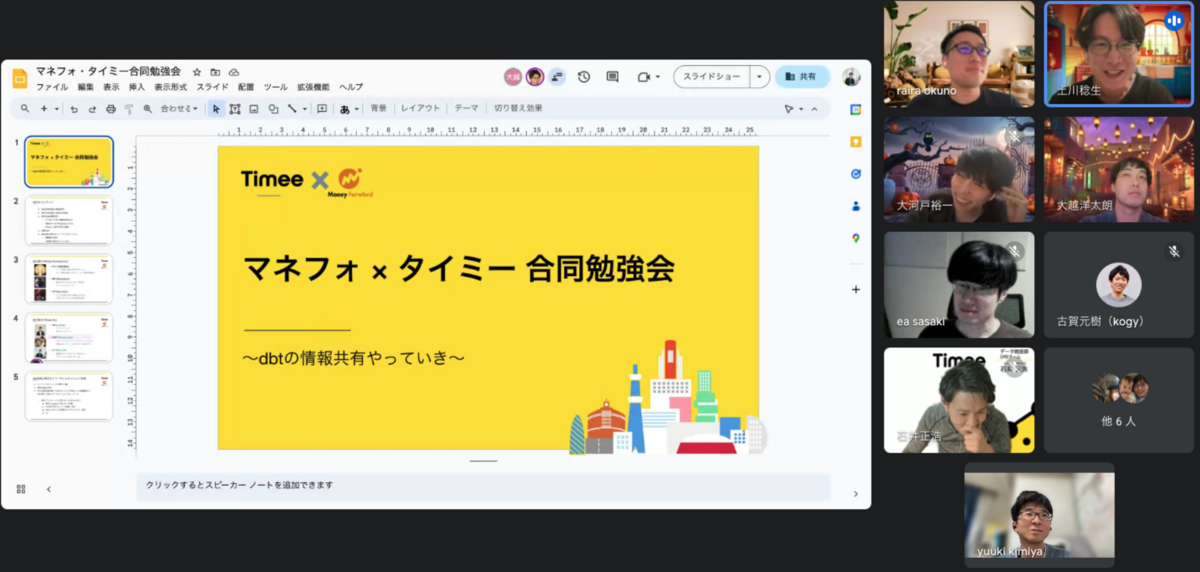The width and height of the screenshot is (1200, 572).
Task: Undo the last action
Action: pos(74,108)
